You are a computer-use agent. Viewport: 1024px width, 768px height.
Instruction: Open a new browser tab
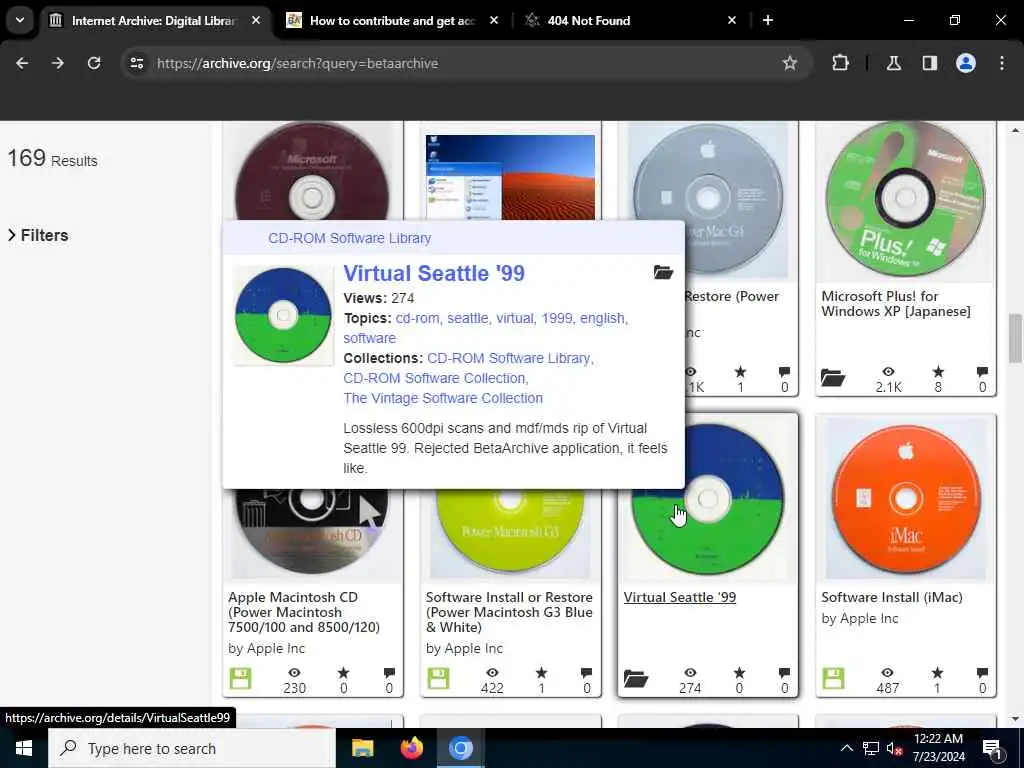point(768,20)
